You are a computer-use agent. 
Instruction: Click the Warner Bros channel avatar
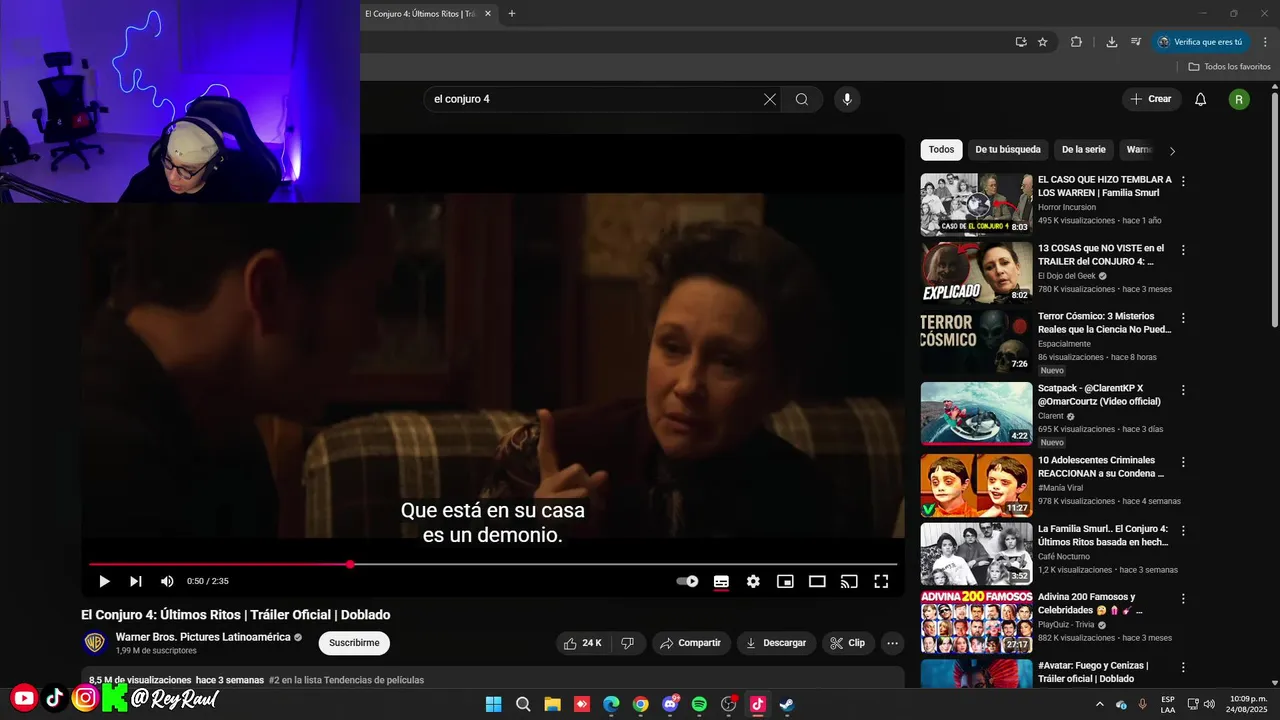point(95,643)
